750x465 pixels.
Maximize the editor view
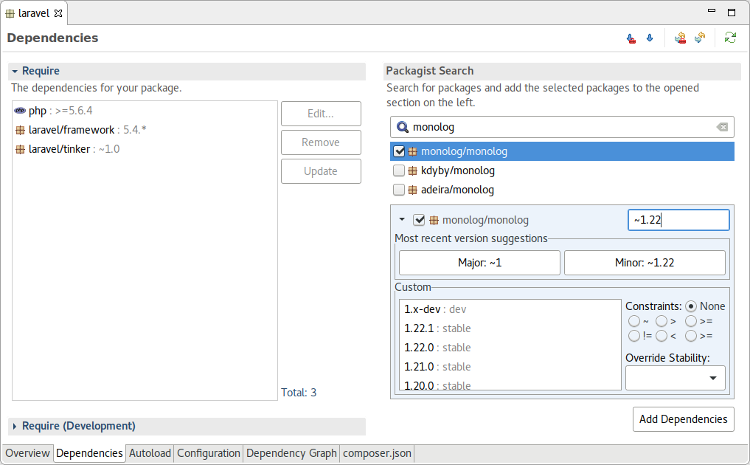coord(731,12)
